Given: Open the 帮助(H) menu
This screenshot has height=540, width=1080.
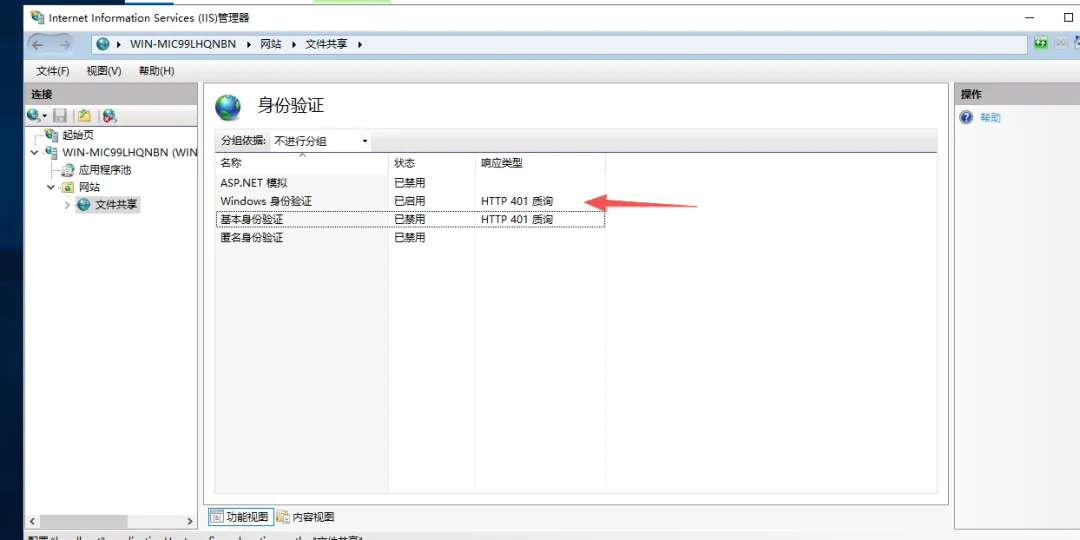Looking at the screenshot, I should [x=156, y=71].
